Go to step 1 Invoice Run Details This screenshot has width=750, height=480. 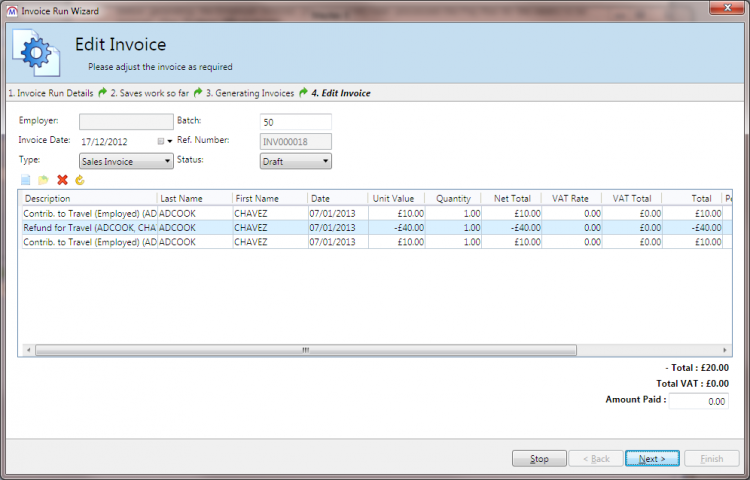coord(51,93)
